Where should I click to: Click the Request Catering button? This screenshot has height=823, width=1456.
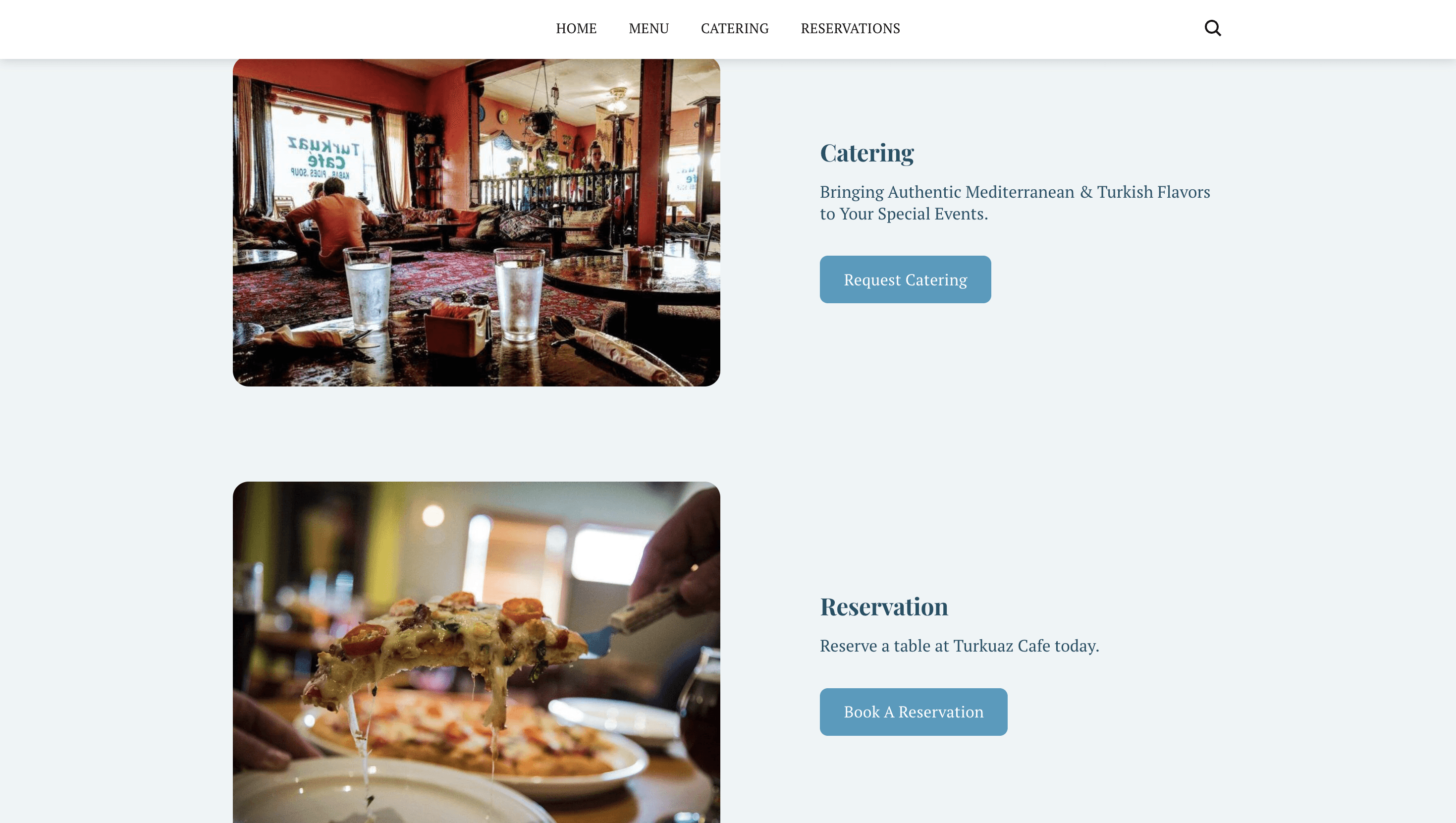905,279
